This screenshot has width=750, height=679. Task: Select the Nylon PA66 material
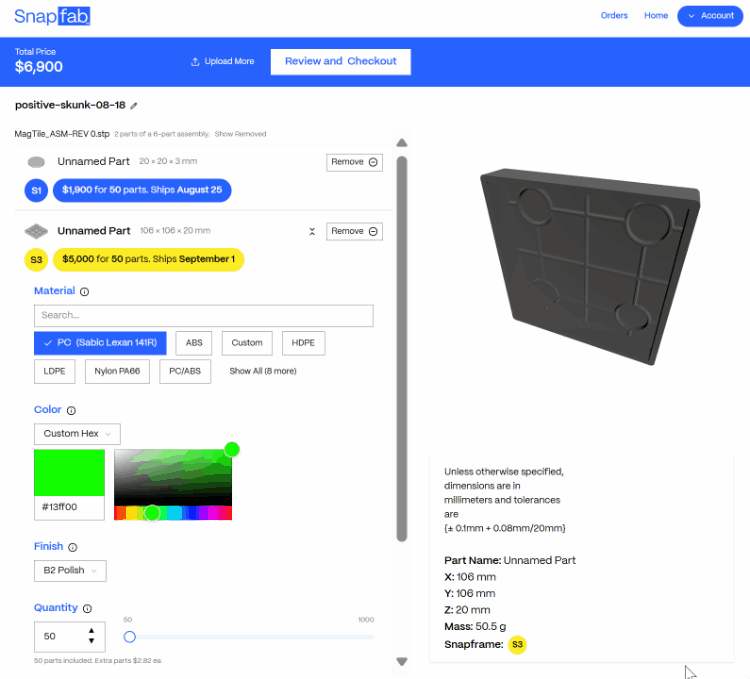click(x=117, y=372)
